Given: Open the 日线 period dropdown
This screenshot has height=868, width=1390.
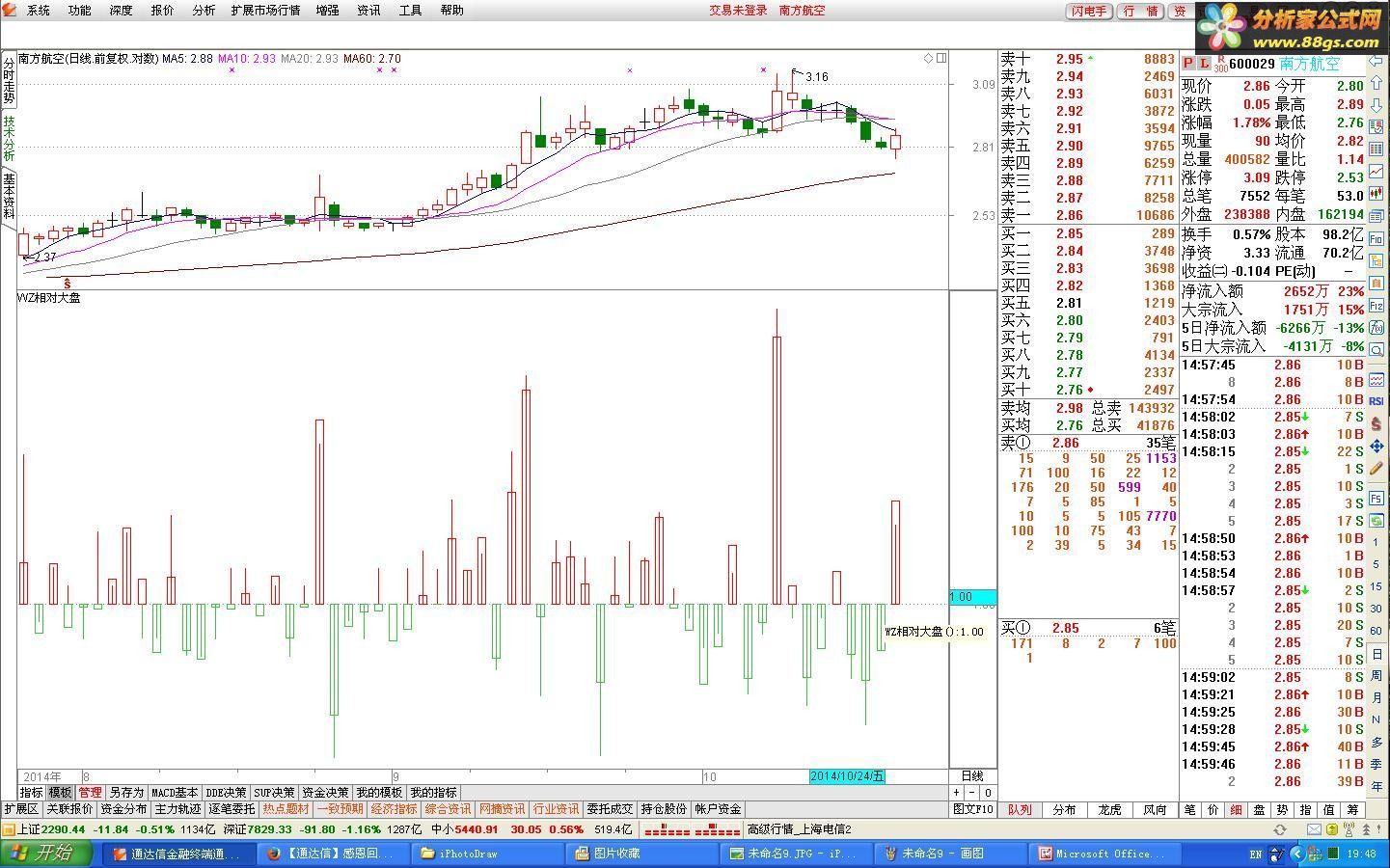Looking at the screenshot, I should (972, 776).
